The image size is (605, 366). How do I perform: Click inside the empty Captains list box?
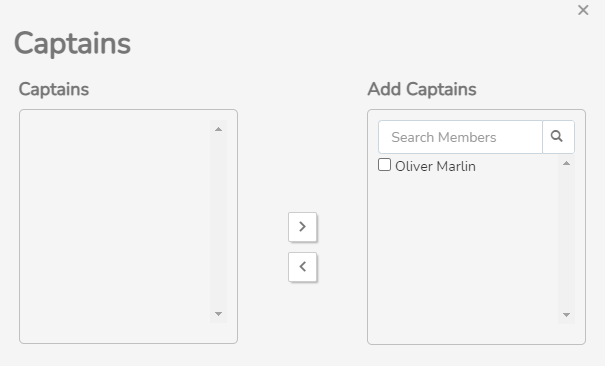click(x=116, y=226)
